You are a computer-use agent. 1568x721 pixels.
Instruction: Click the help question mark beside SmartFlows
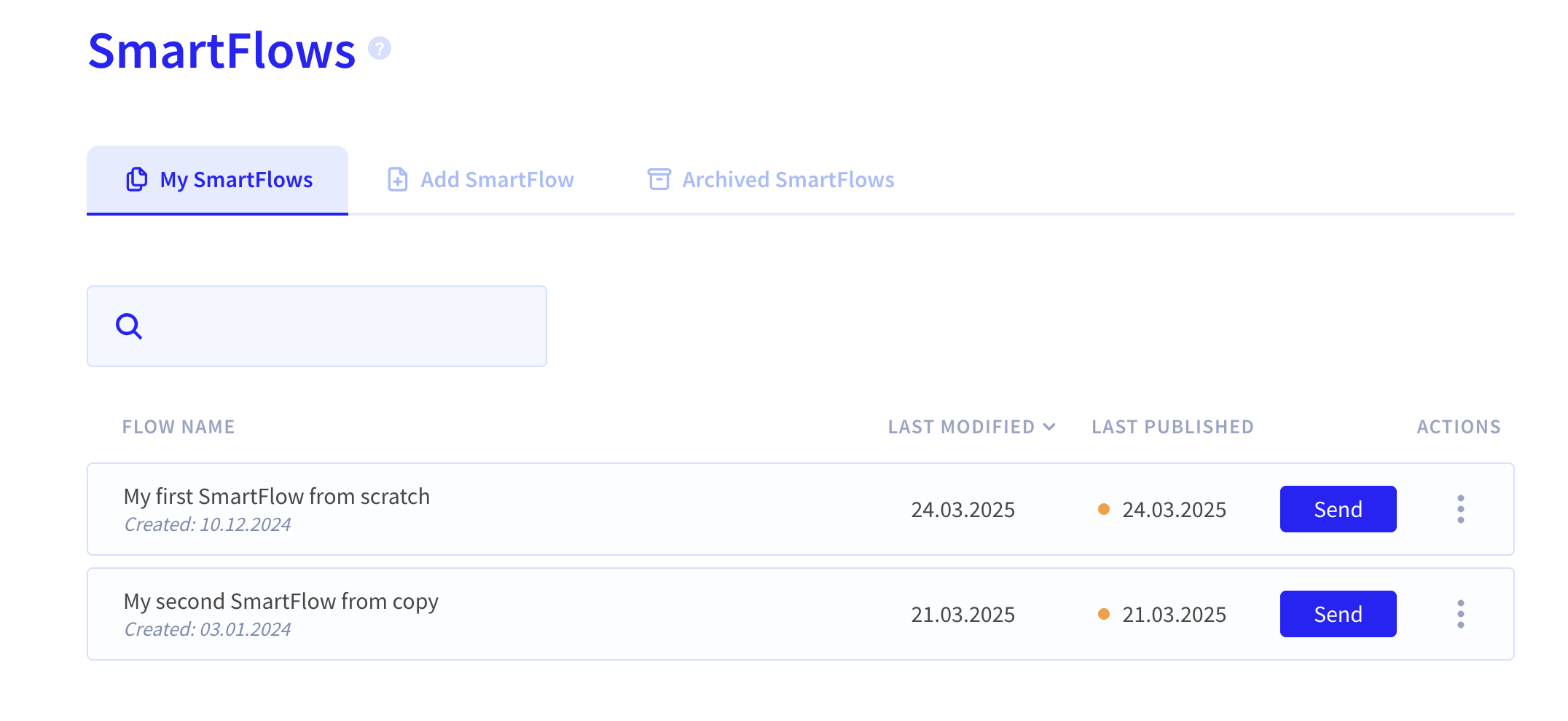[380, 49]
